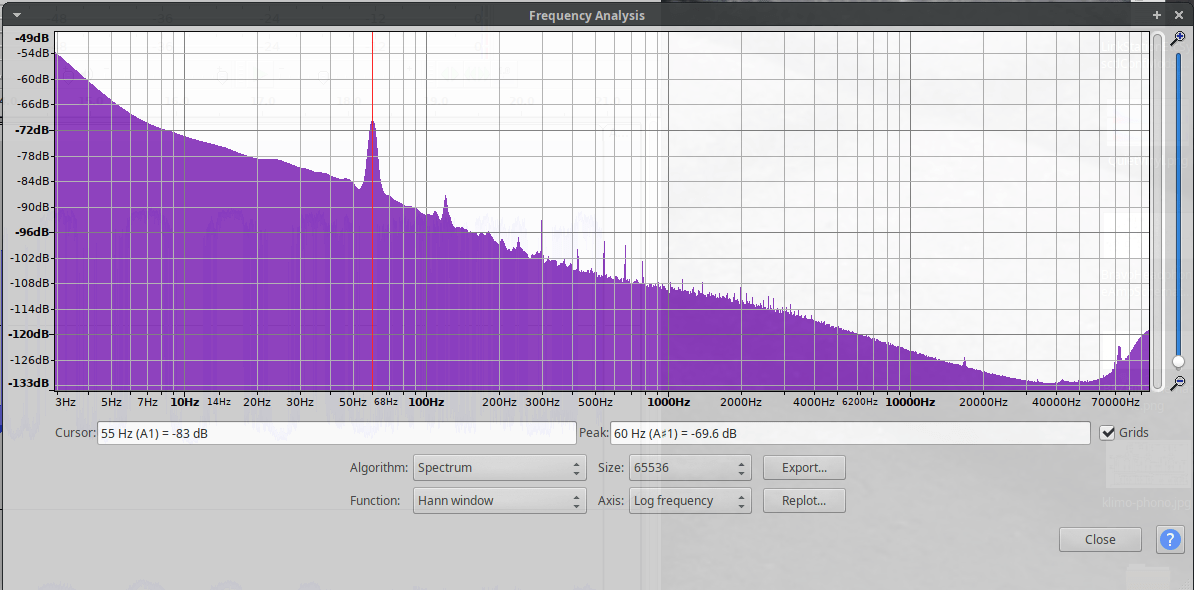Open the Size 65536 dropdown

690,467
